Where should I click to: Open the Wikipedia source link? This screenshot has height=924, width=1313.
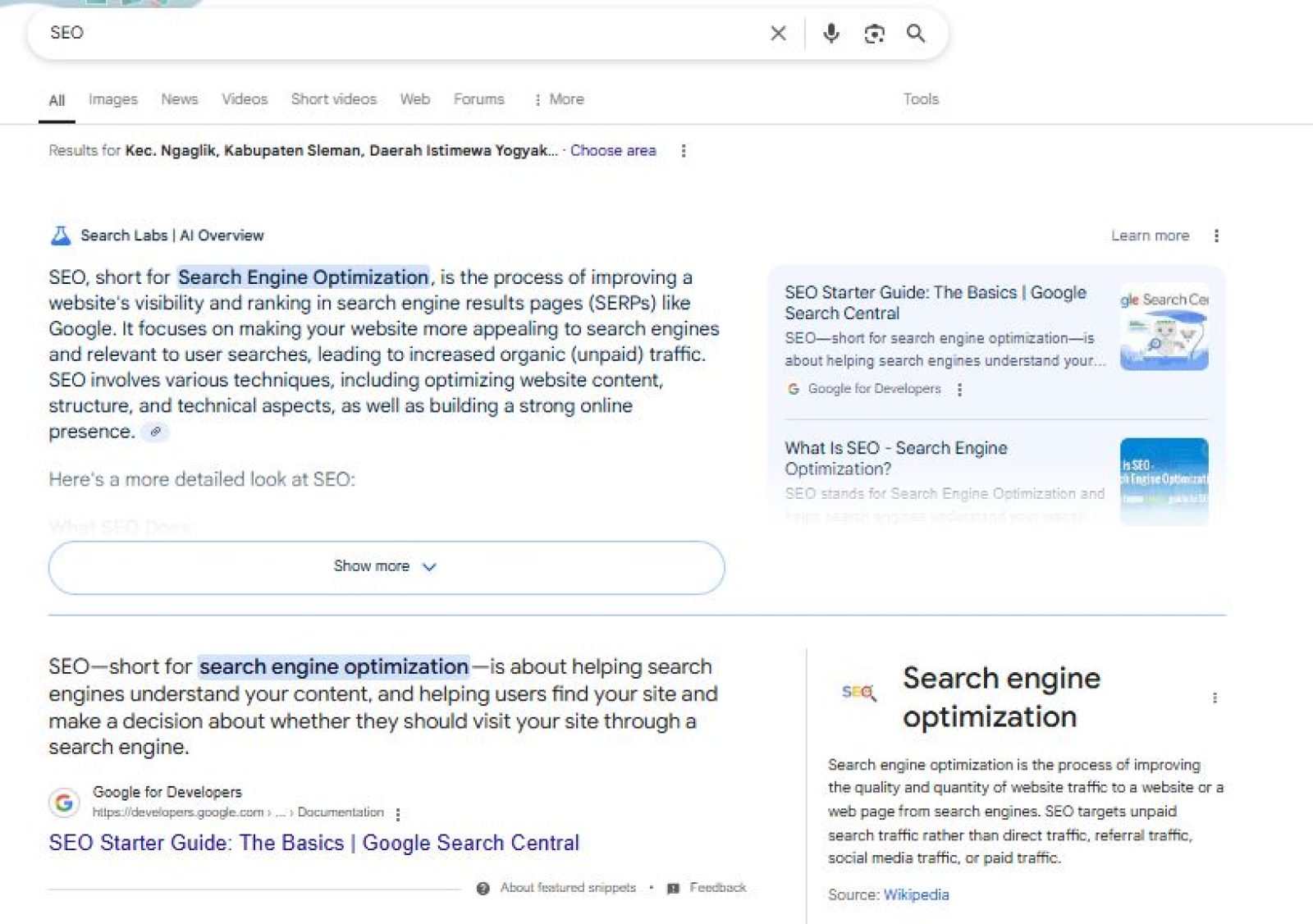click(917, 894)
